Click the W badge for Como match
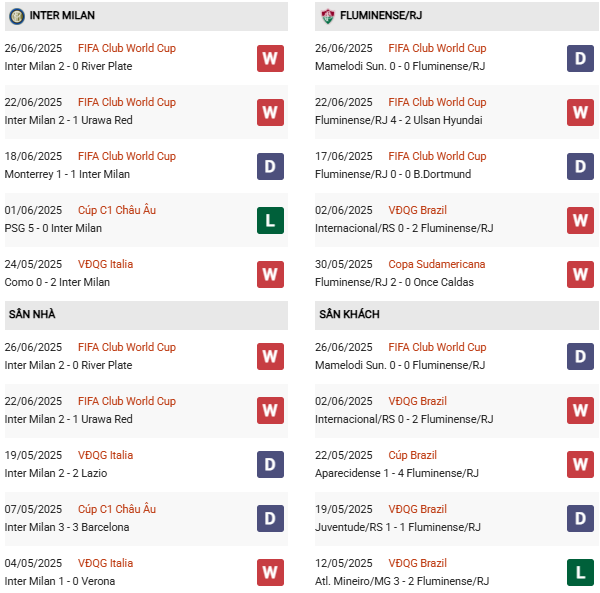Viewport: 600px width, 593px height. pyautogui.click(x=270, y=273)
